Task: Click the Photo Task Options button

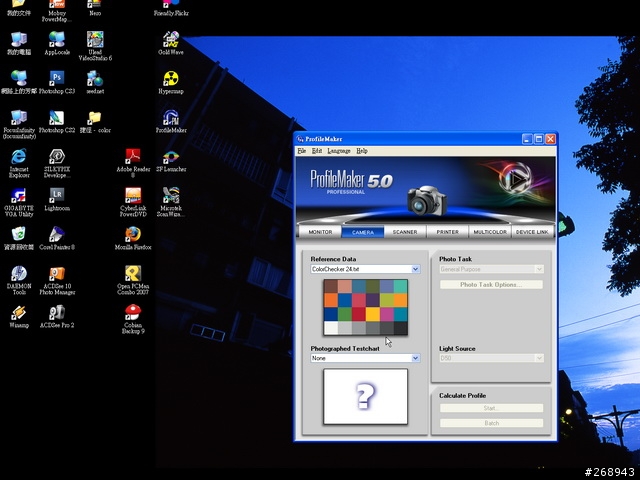Action: click(x=491, y=284)
